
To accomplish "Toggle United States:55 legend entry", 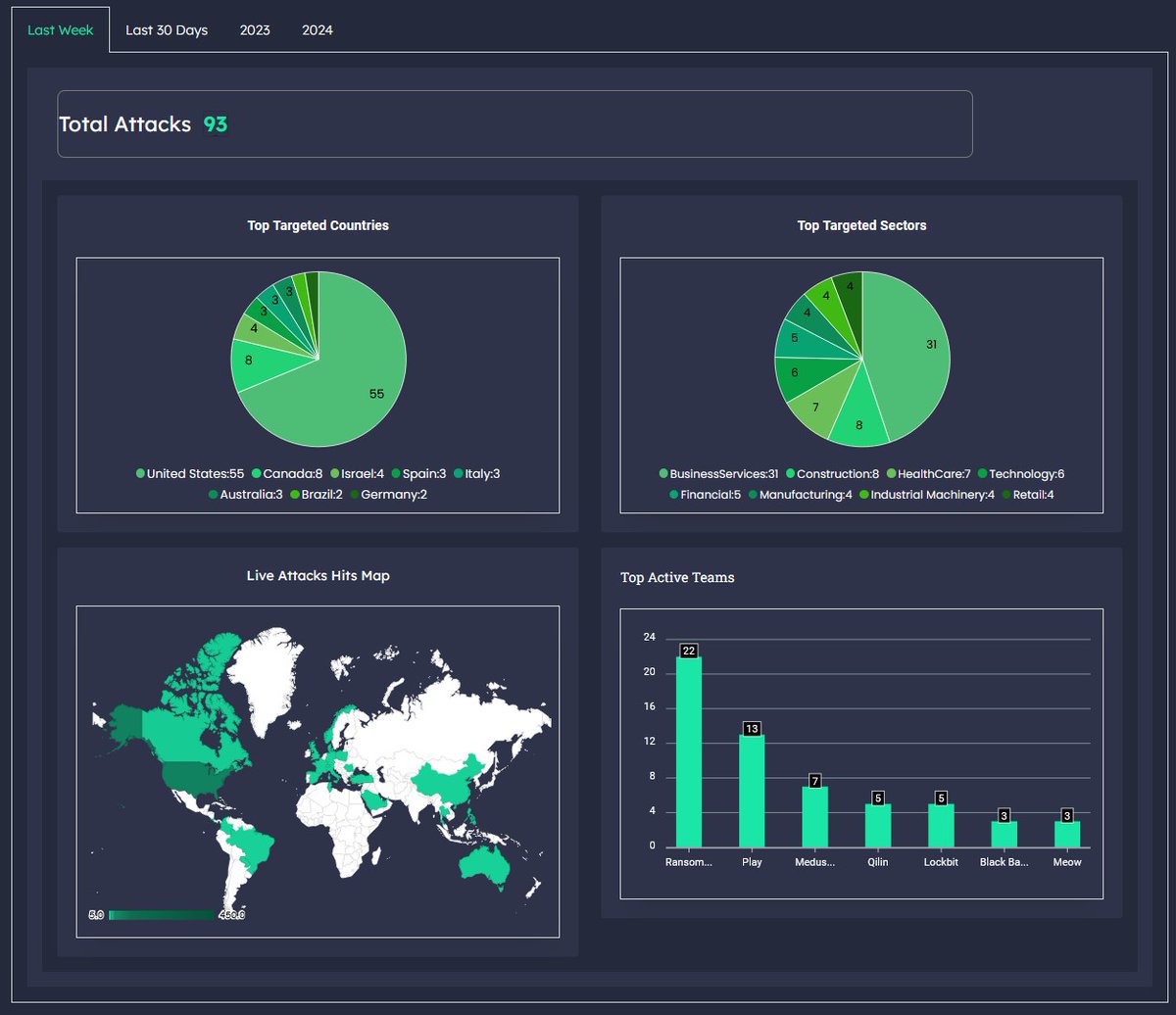I will point(190,474).
